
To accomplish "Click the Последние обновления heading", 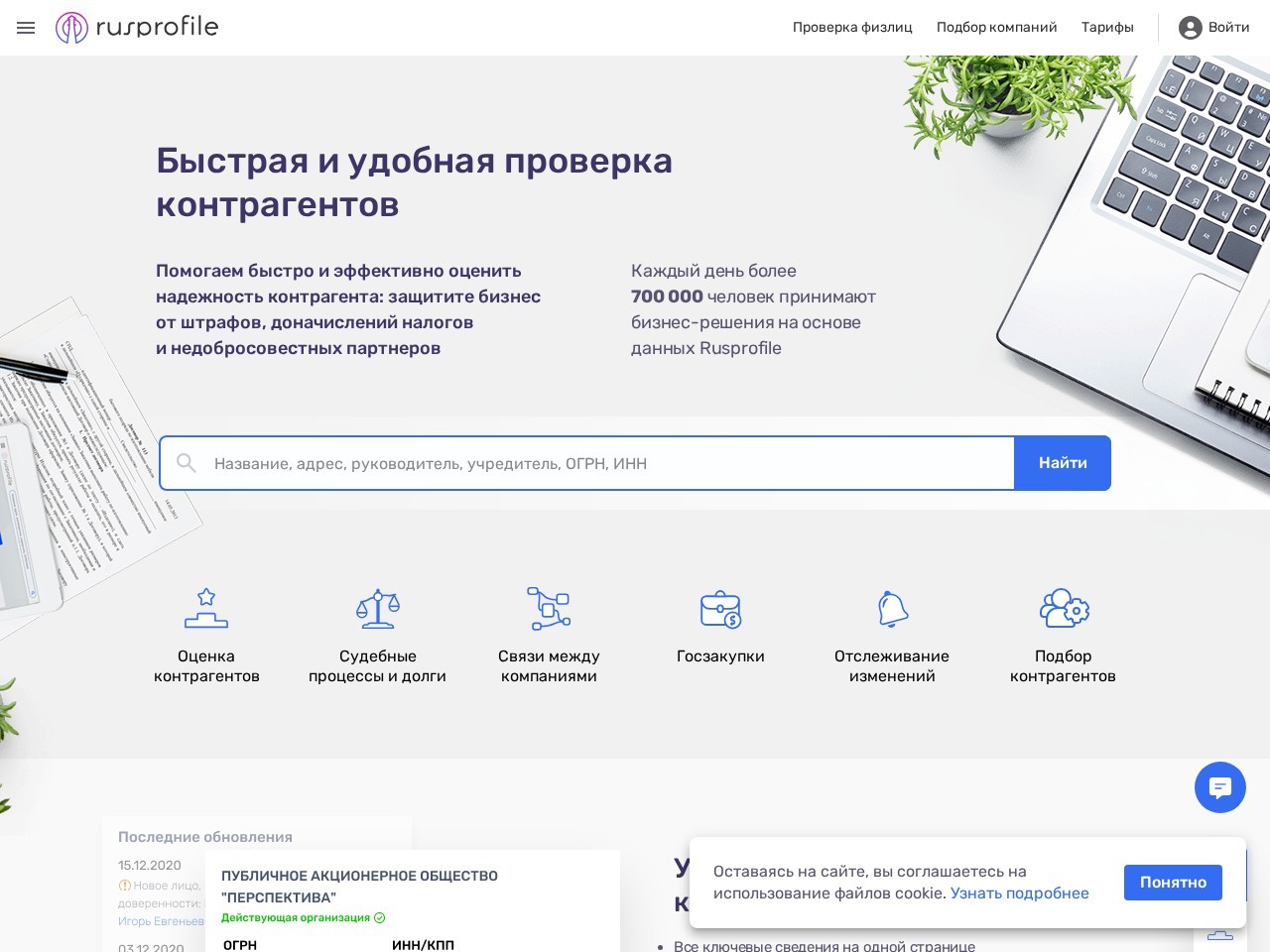I will [x=205, y=837].
